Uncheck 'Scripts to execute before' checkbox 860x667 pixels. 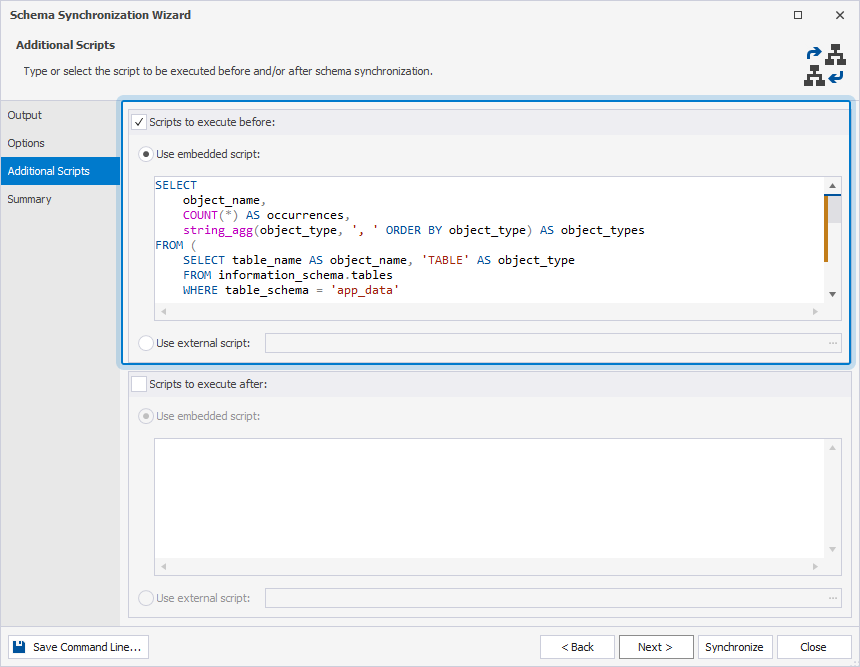tap(139, 122)
